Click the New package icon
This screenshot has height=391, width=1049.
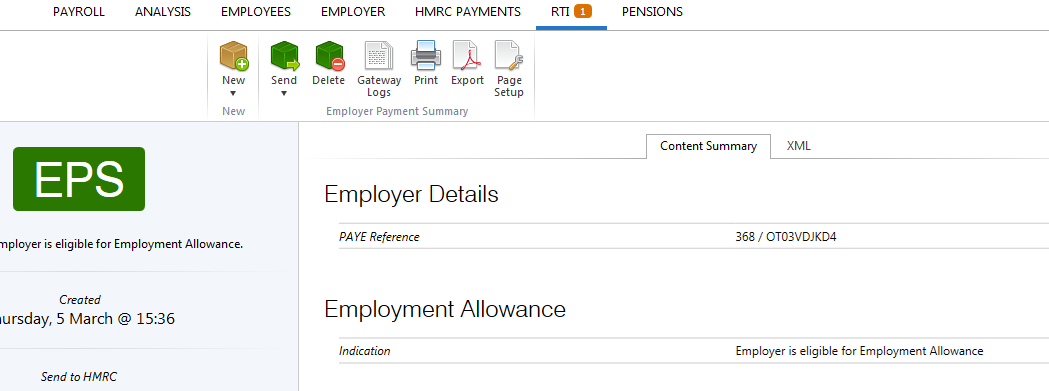[233, 56]
